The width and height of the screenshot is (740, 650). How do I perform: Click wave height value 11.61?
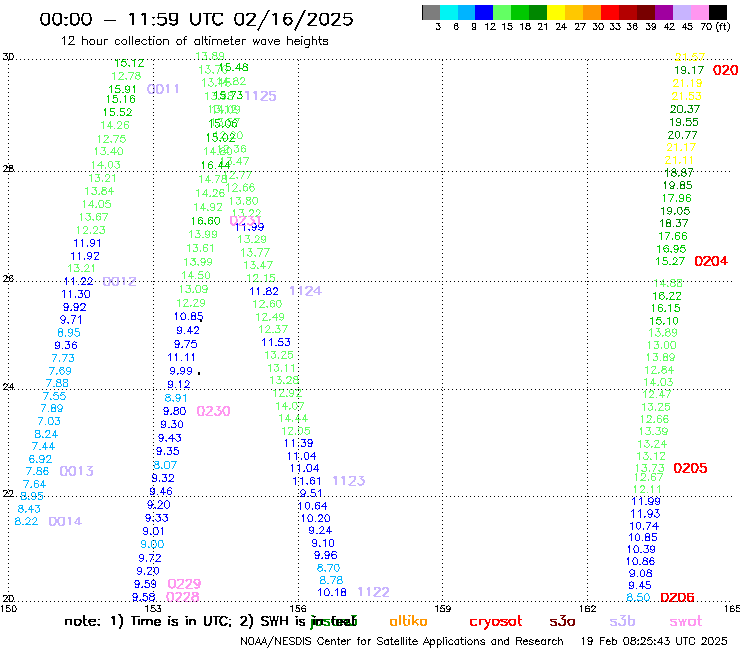[x=307, y=481]
